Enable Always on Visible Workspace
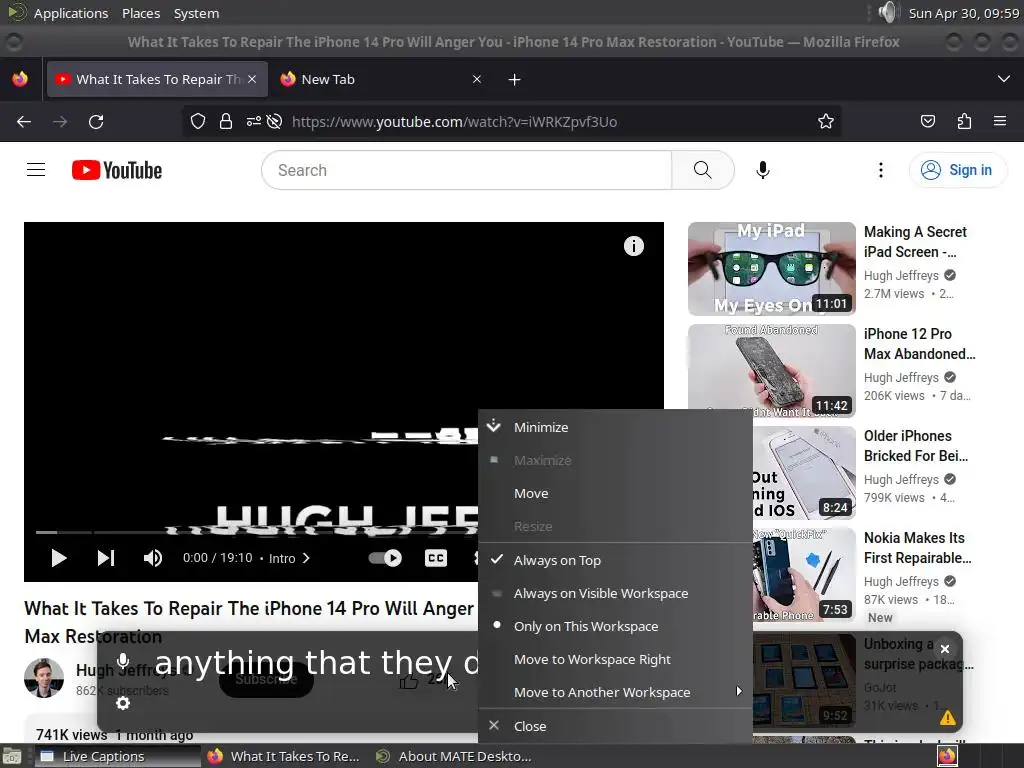Viewport: 1024px width, 768px height. pos(615,594)
